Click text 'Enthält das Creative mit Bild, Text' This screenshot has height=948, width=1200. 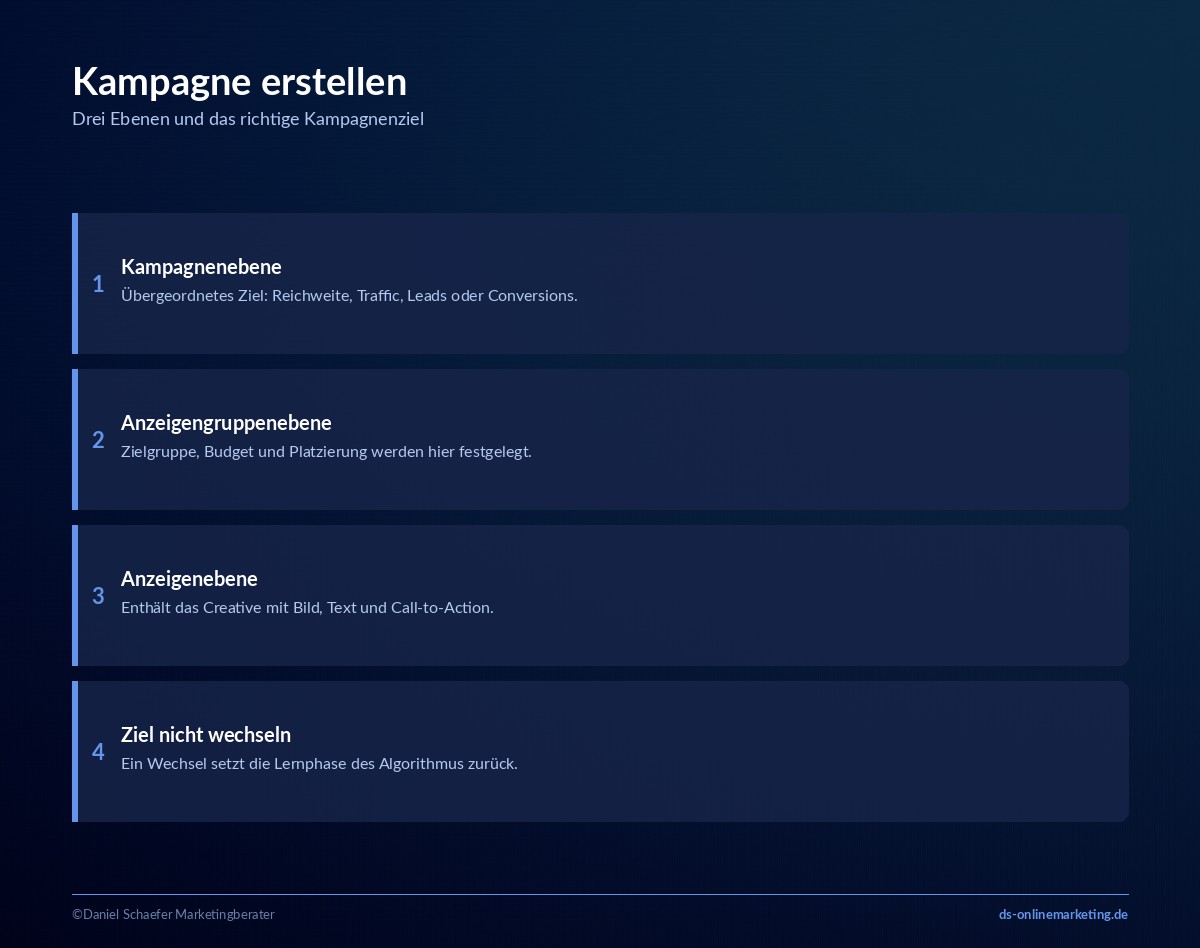pos(238,608)
